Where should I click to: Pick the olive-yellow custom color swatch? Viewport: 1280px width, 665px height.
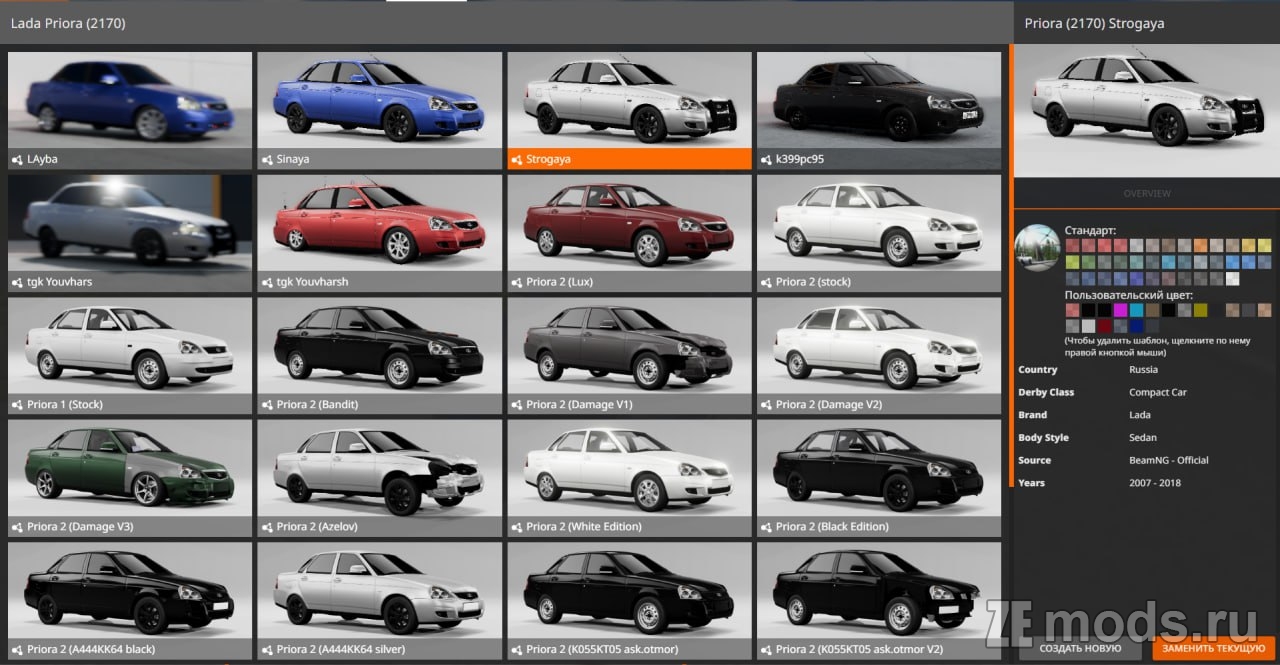(x=1200, y=310)
